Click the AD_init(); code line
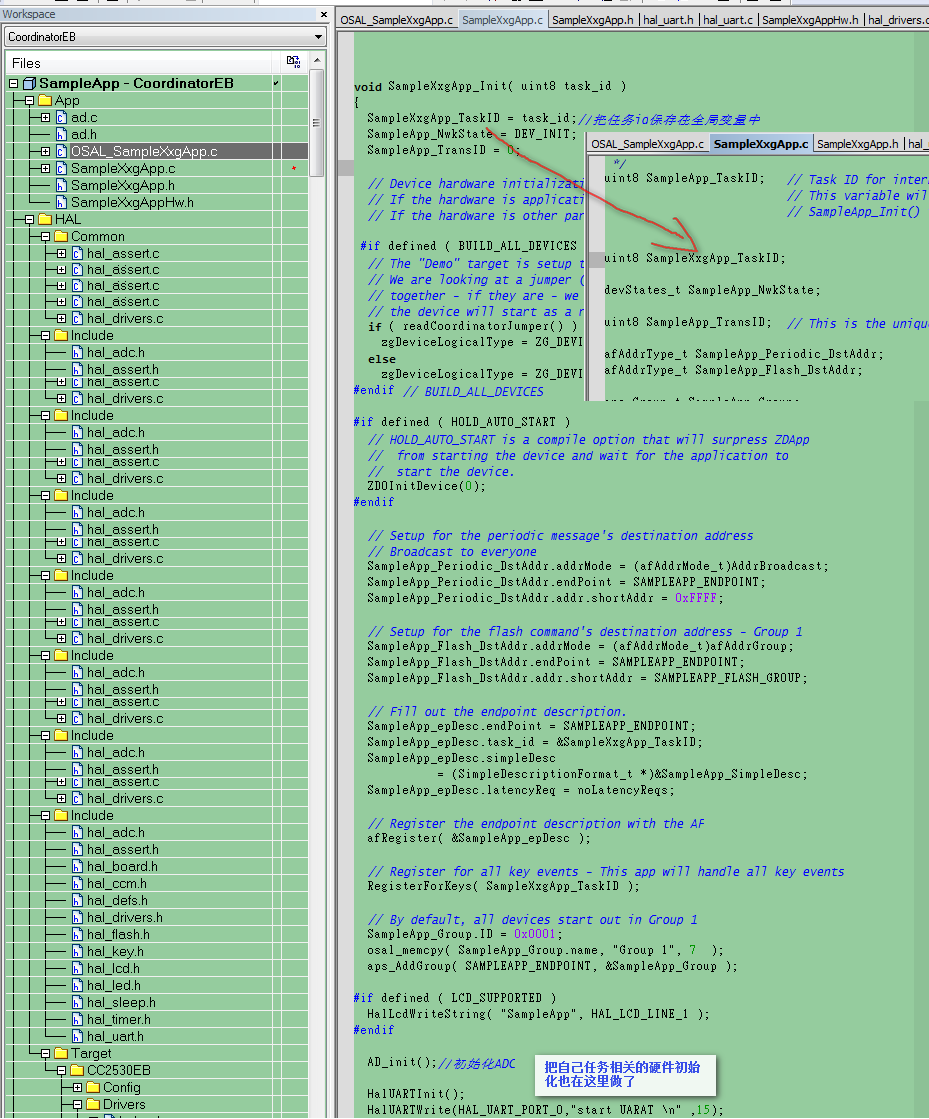 click(402, 1062)
